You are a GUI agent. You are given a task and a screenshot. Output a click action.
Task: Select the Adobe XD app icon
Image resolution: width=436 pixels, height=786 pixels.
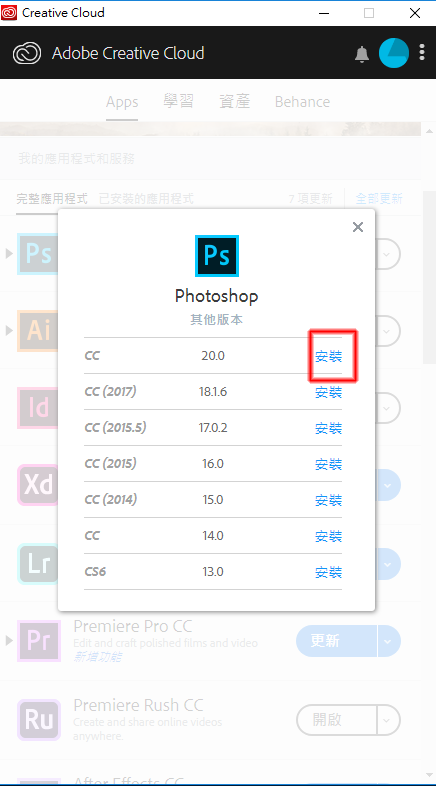pos(39,485)
